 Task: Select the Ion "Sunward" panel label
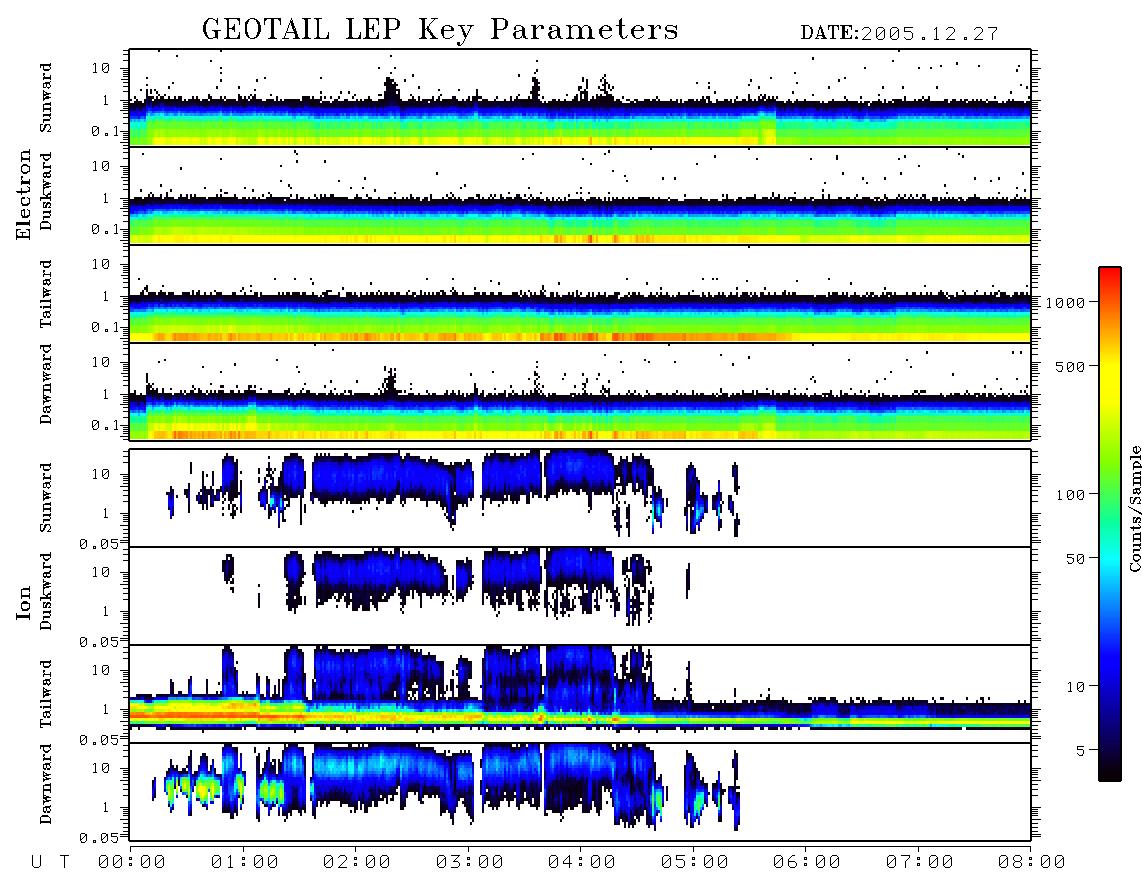tap(46, 497)
